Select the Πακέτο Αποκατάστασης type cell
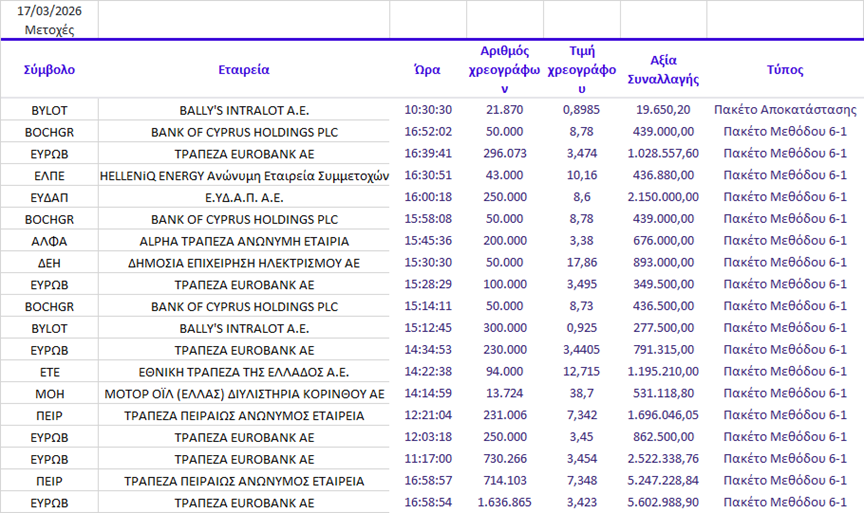Screen dimensions: 864x513 (x=785, y=110)
